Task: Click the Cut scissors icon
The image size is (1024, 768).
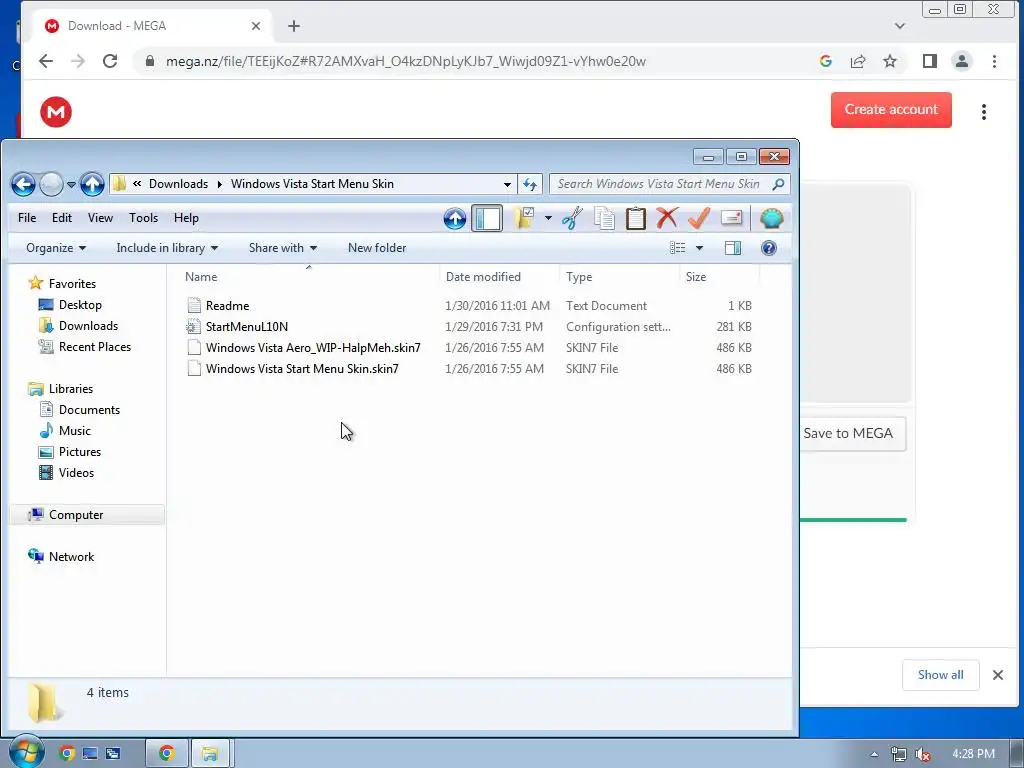Action: (x=572, y=218)
